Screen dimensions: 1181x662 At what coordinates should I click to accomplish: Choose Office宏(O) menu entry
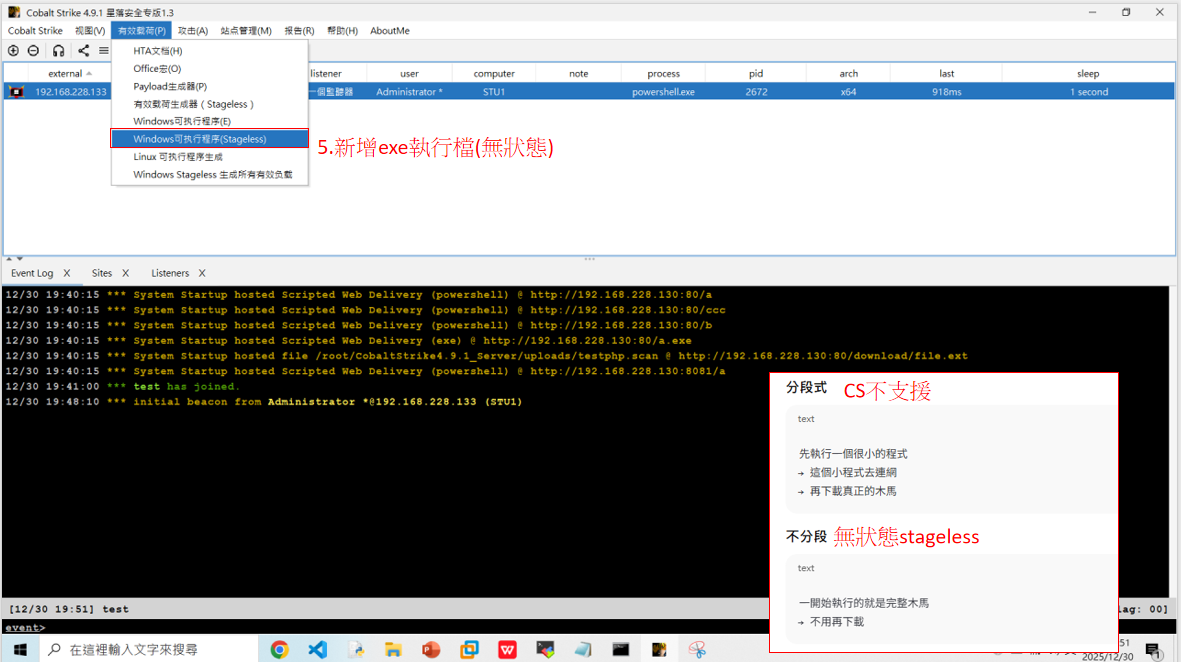coord(209,69)
